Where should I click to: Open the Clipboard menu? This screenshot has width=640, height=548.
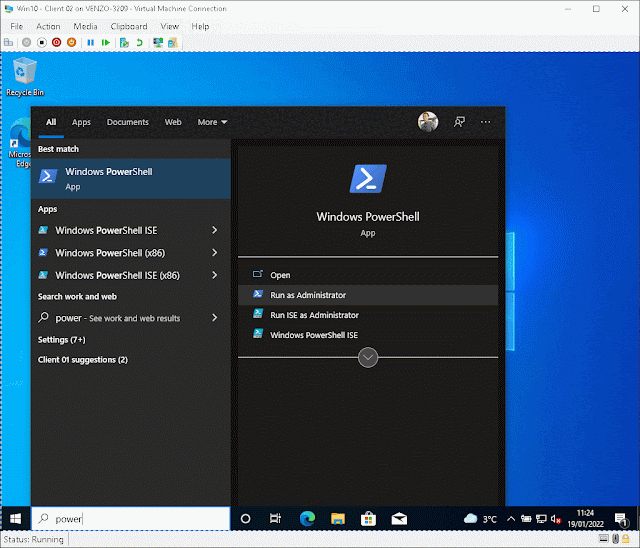(x=129, y=27)
